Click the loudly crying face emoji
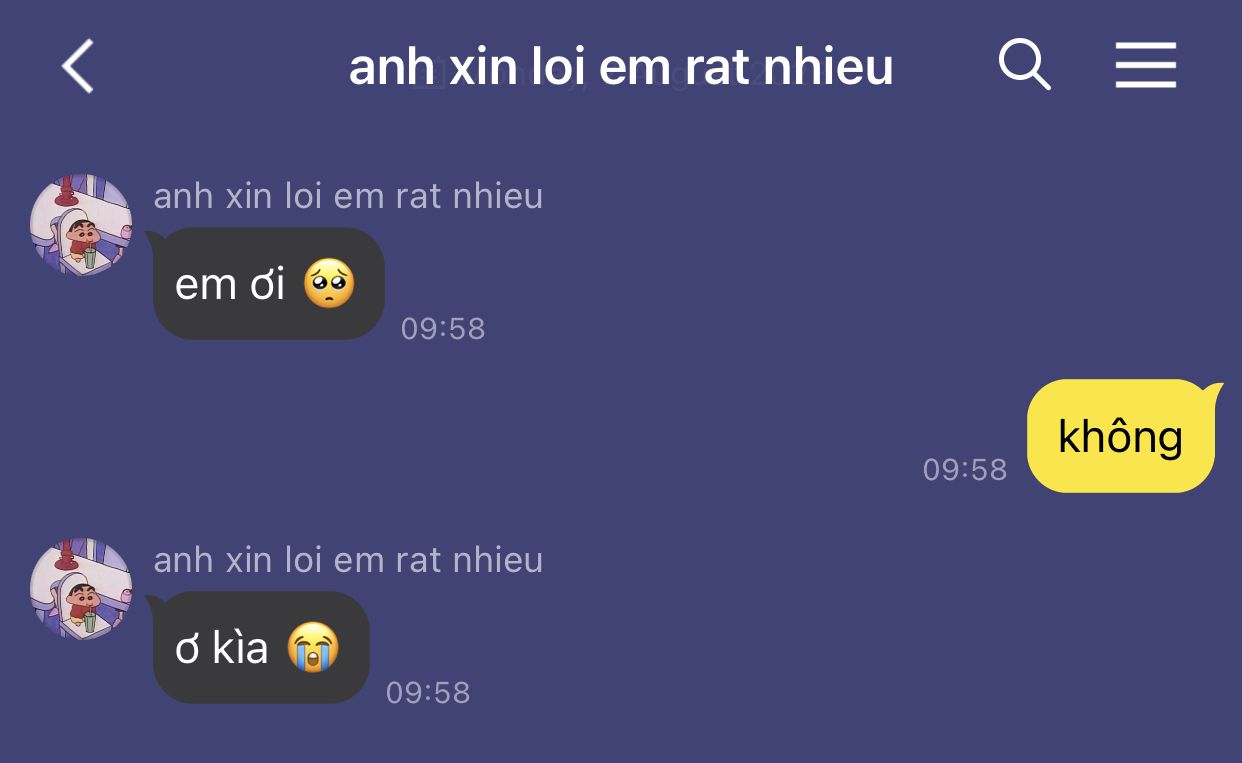1242x763 pixels. pyautogui.click(x=313, y=647)
